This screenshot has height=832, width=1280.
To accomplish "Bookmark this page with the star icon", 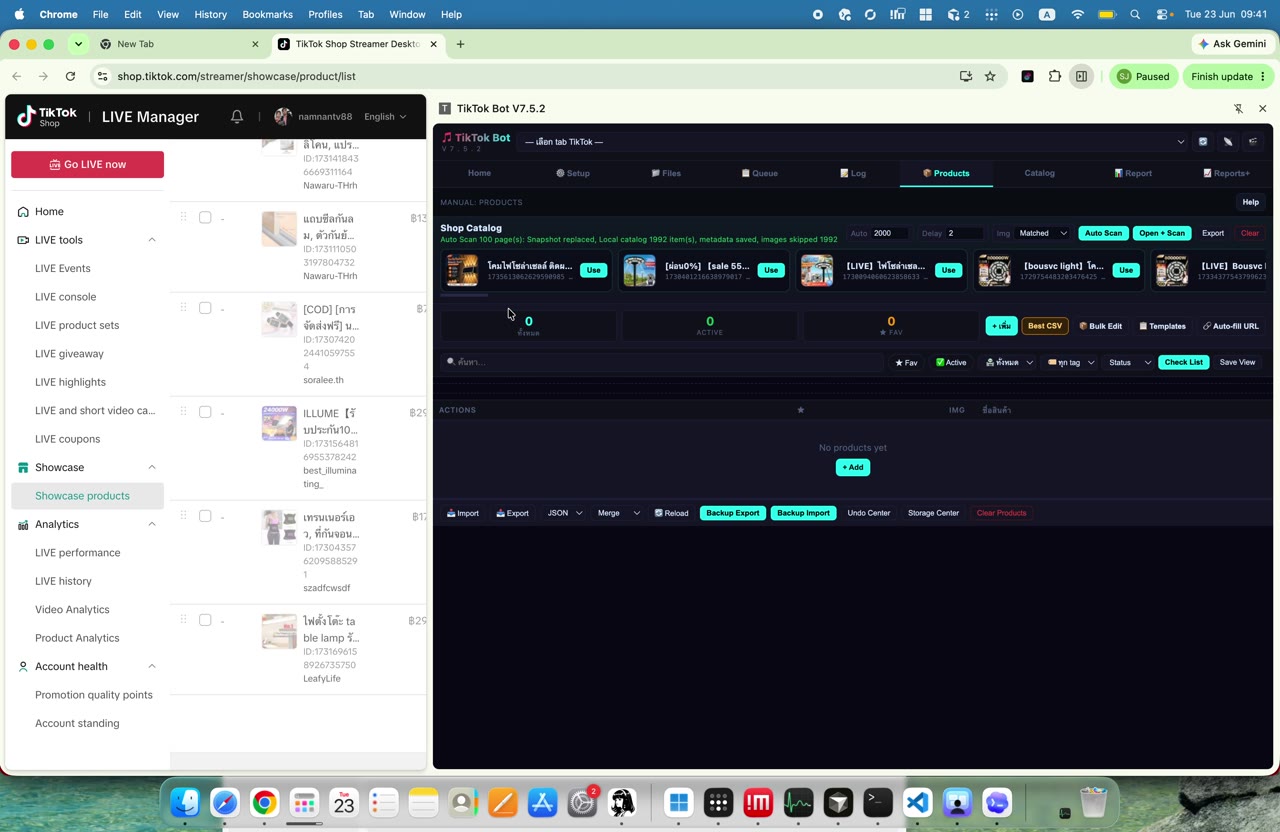I will pos(990,76).
